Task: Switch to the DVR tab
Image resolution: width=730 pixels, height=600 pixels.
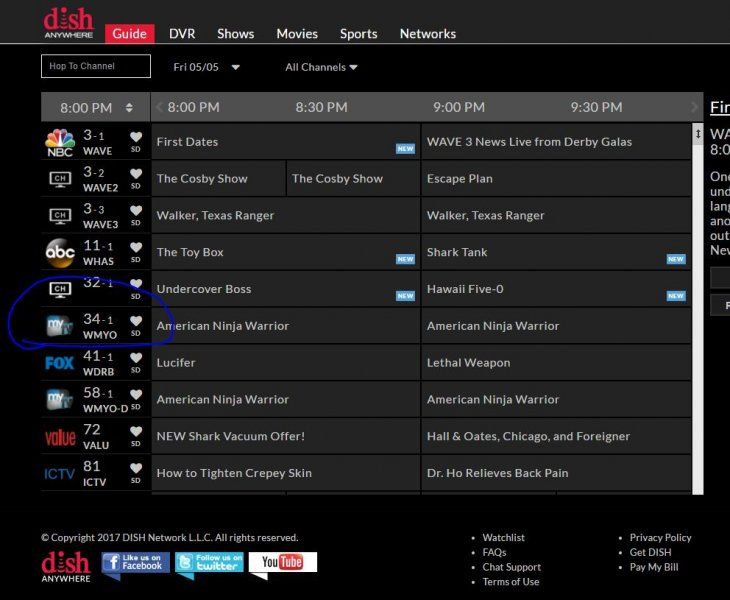Action: tap(182, 34)
